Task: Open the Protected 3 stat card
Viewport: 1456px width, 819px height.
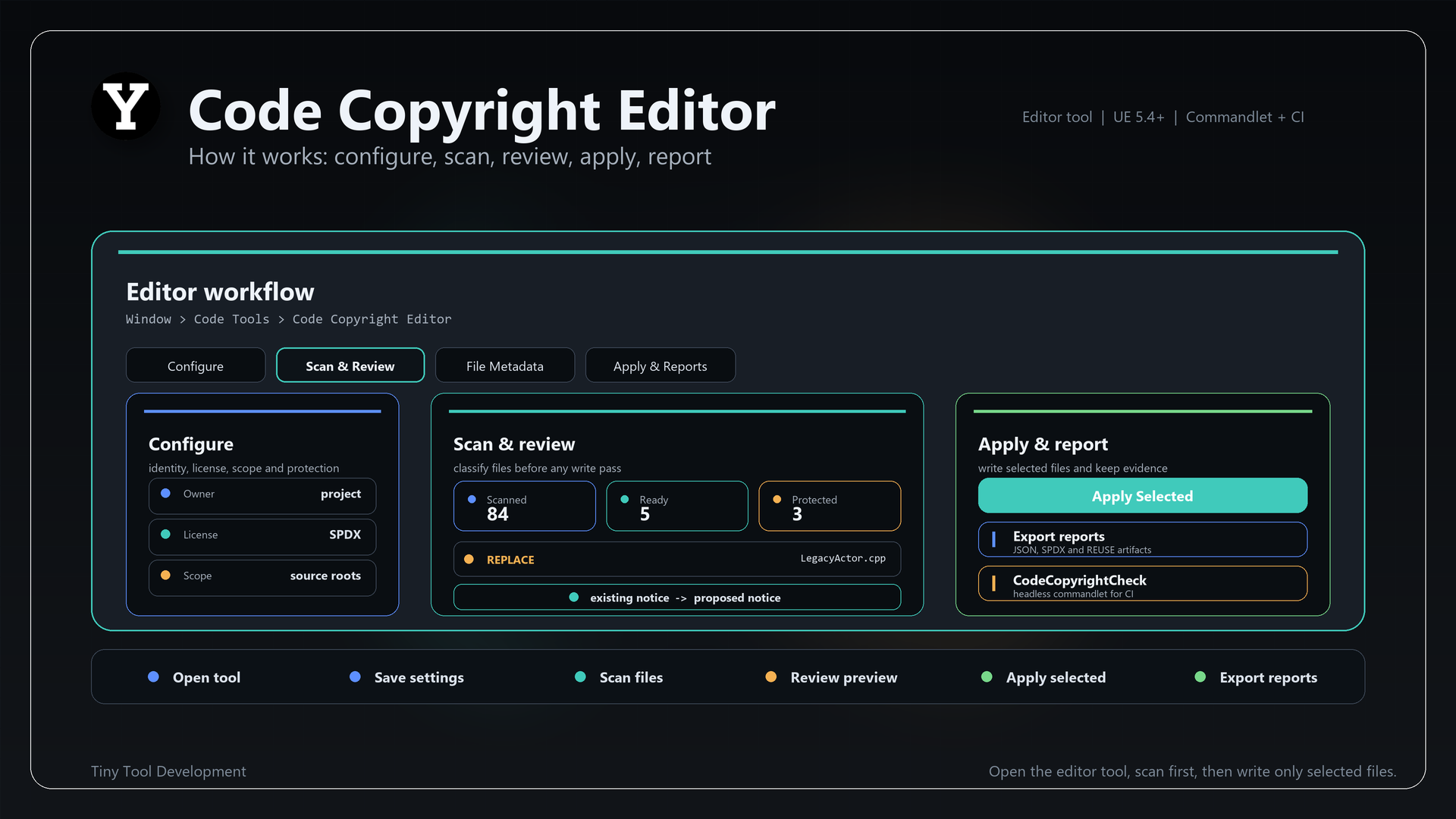Action: [x=830, y=506]
